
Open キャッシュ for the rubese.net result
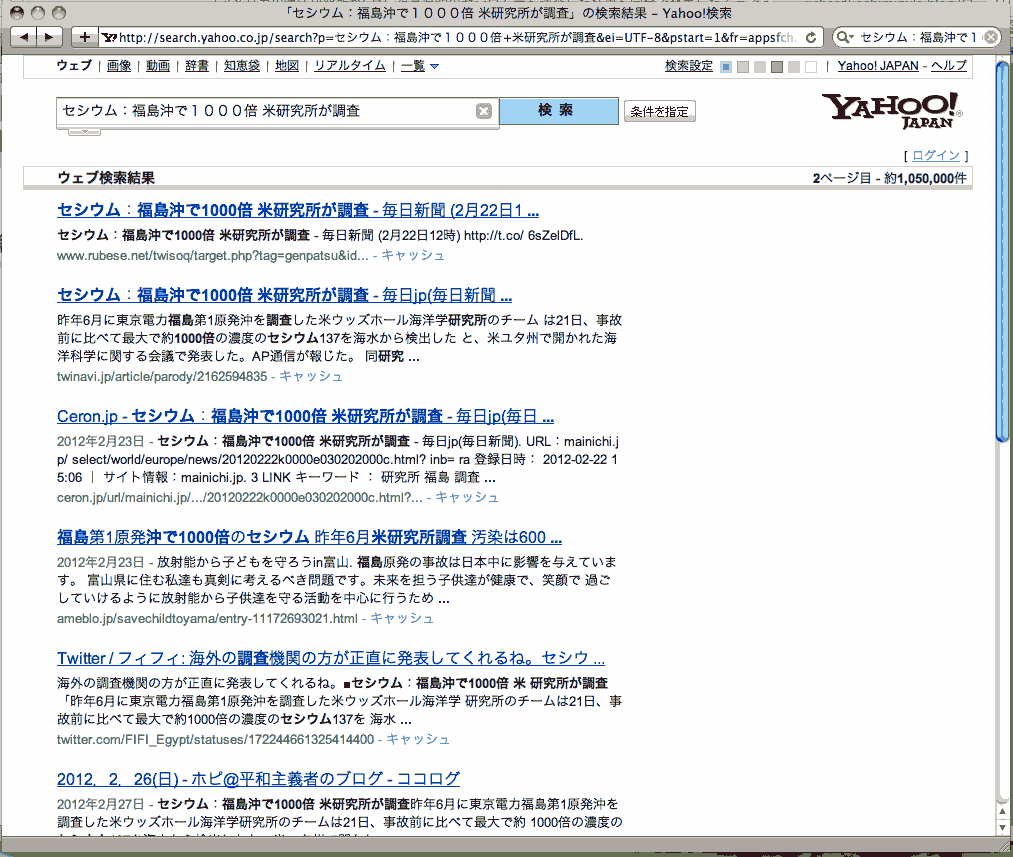pyautogui.click(x=413, y=256)
